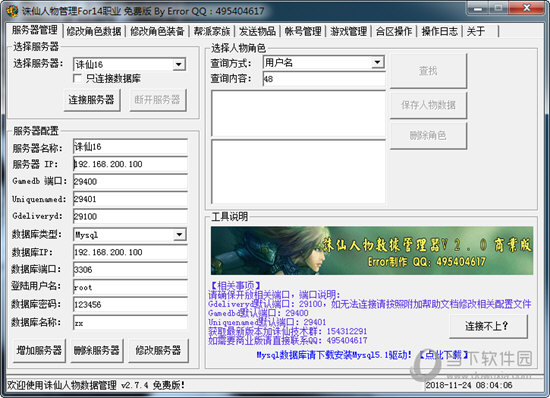This screenshot has width=550, height=398.
Task: Open the 查询方式 用户名 dropdown
Action: click(x=377, y=62)
